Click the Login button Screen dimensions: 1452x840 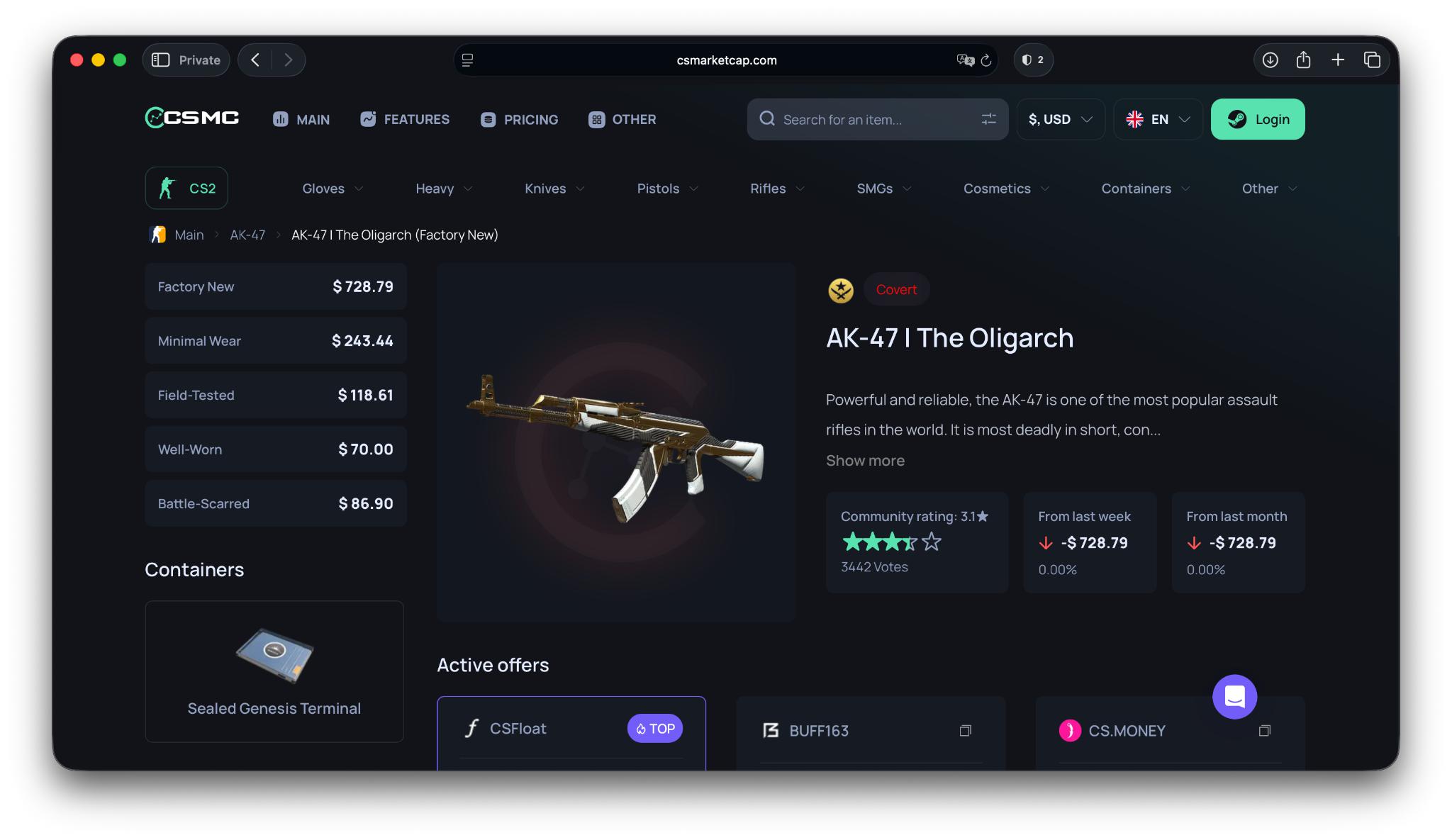click(x=1258, y=119)
